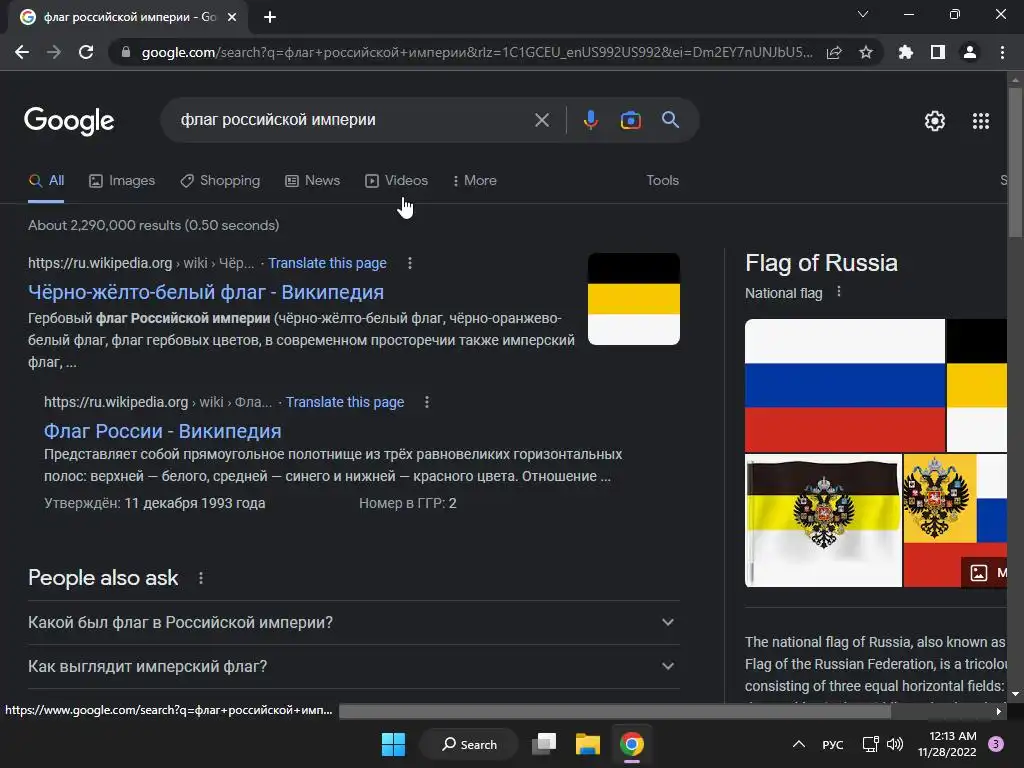
Task: Expand Какой был флаг в Российской империи
Action: [353, 622]
